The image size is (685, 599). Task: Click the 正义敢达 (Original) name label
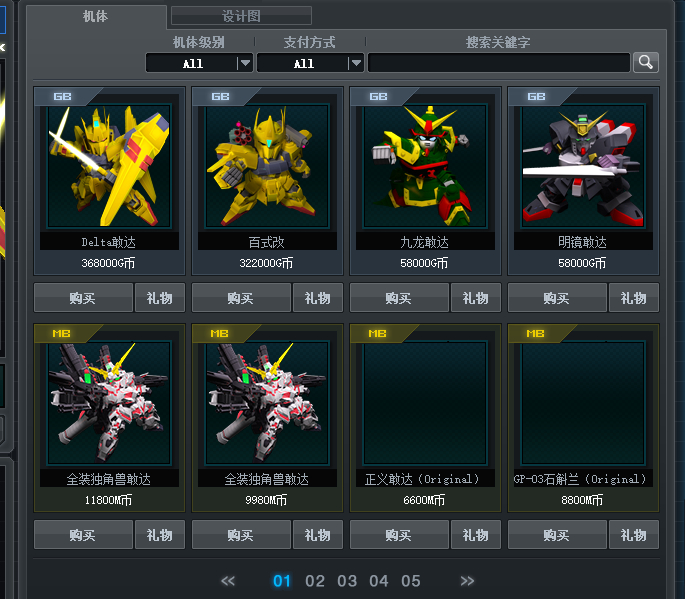pyautogui.click(x=423, y=479)
